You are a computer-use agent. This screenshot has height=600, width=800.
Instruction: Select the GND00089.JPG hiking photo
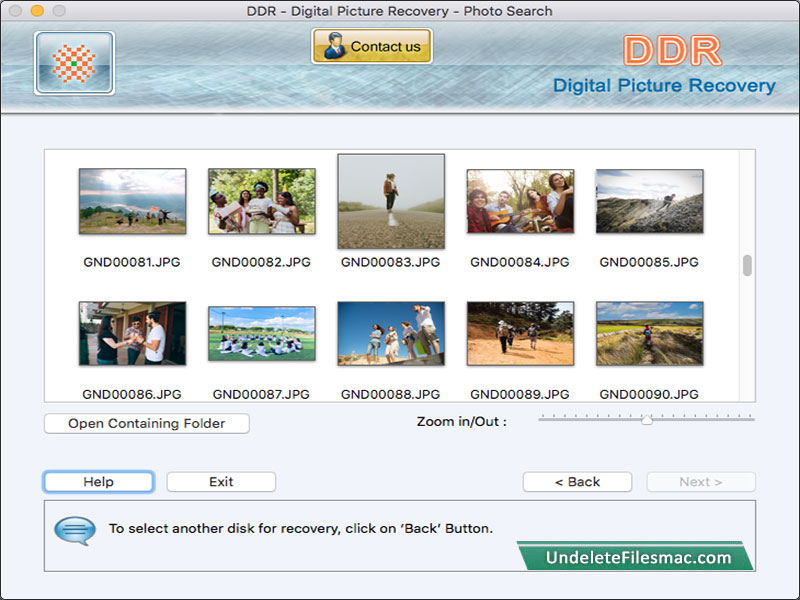point(519,335)
